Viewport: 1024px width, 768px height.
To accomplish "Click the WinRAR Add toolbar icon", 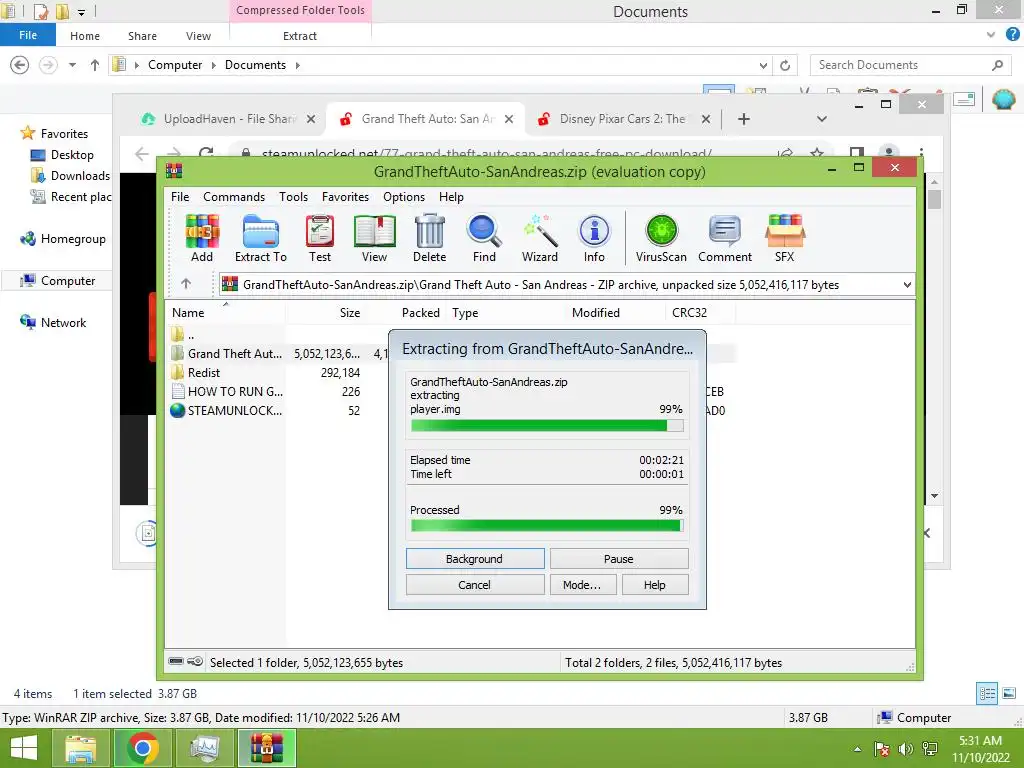I will click(x=202, y=238).
